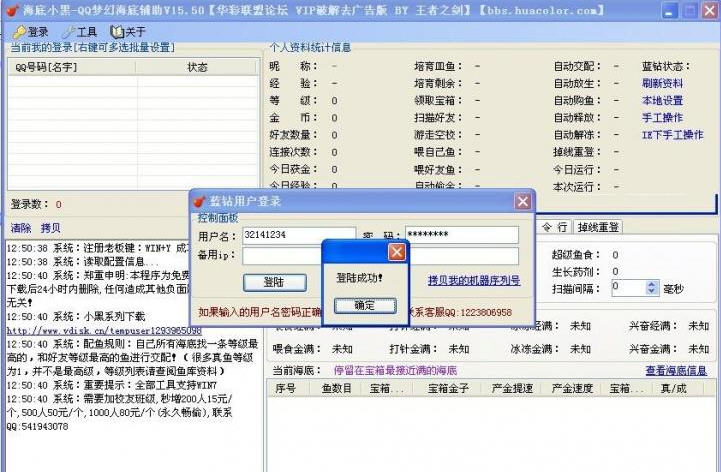The height and width of the screenshot is (472, 721).
Task: Click the IE下手工操作 link
Action: click(672, 135)
